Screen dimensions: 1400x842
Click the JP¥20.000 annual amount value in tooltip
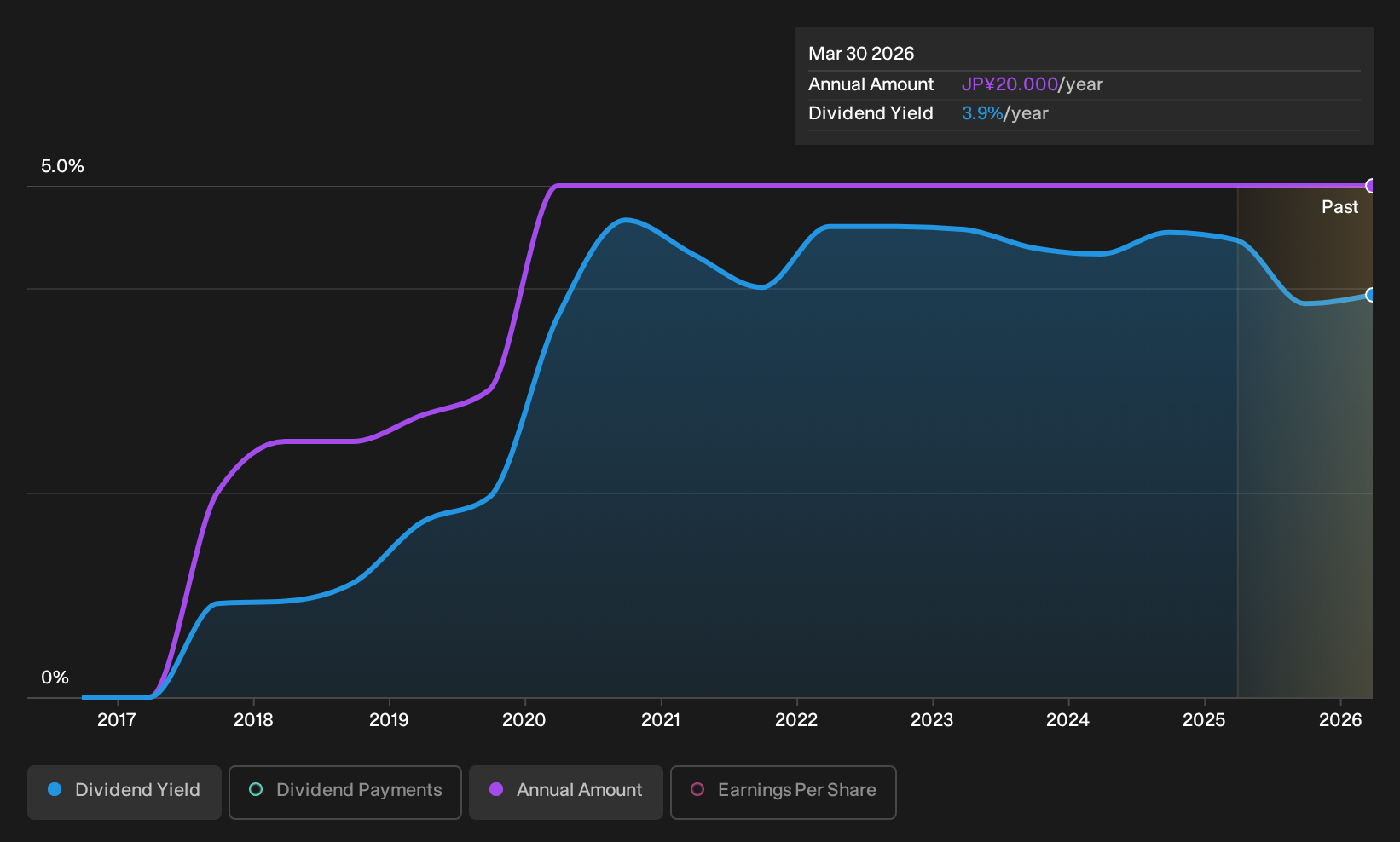point(1010,84)
